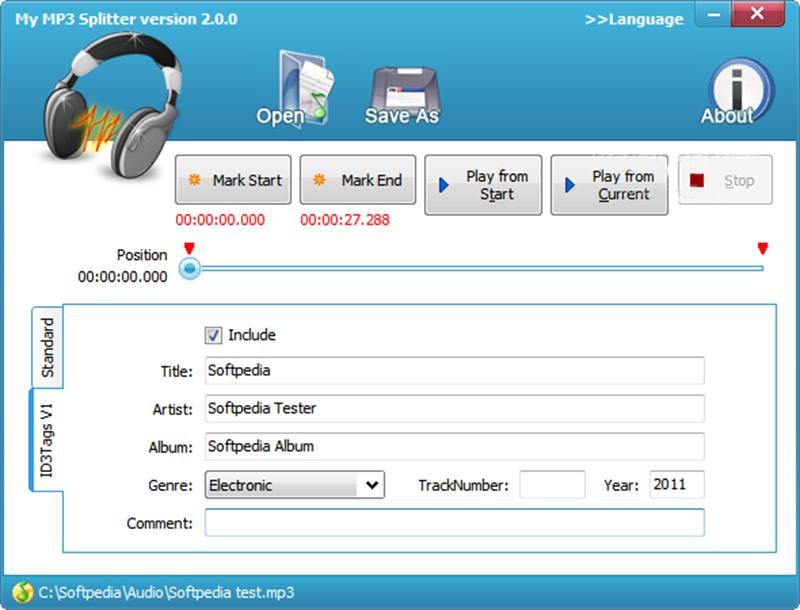This screenshot has width=800, height=610.
Task: Click the empty Comment field
Action: (455, 522)
